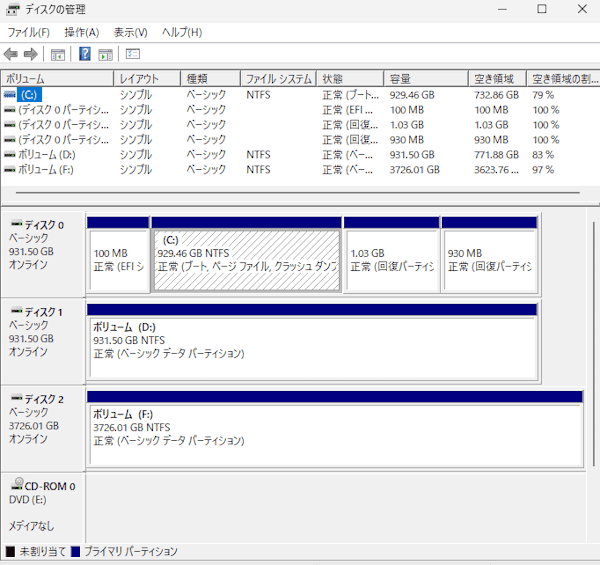
Task: Open the 表示(V) menu
Action: pyautogui.click(x=130, y=33)
